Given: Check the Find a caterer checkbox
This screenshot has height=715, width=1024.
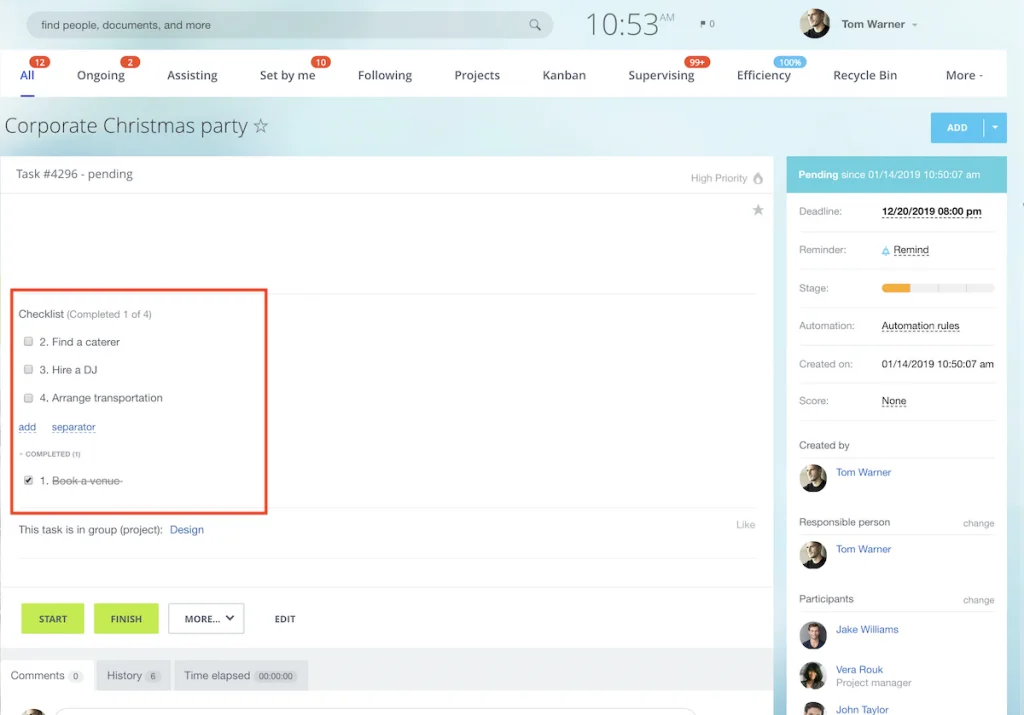Looking at the screenshot, I should pyautogui.click(x=29, y=342).
